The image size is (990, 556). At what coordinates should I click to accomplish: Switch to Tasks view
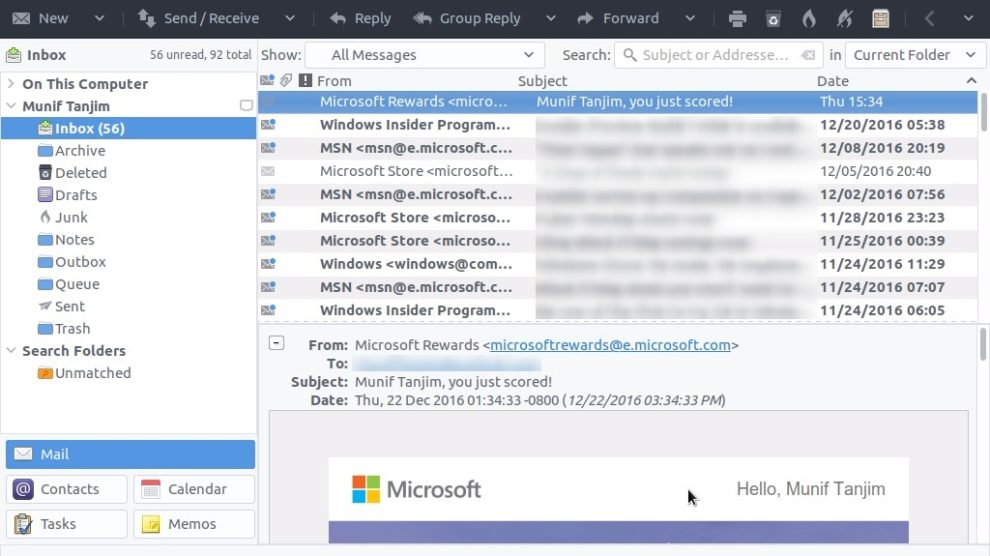66,524
